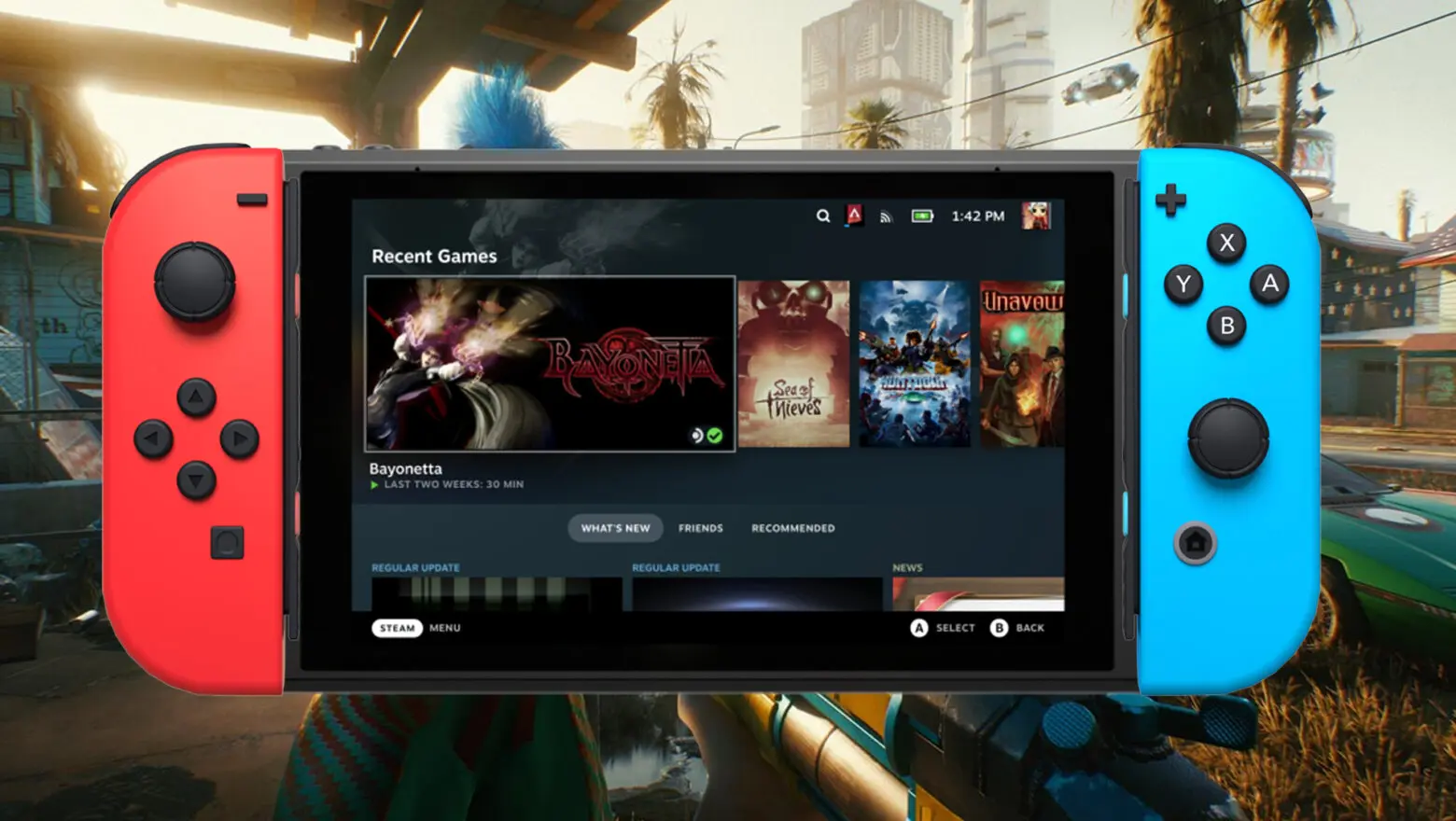Open the user profile avatar
The width and height of the screenshot is (1456, 821).
tap(1035, 216)
